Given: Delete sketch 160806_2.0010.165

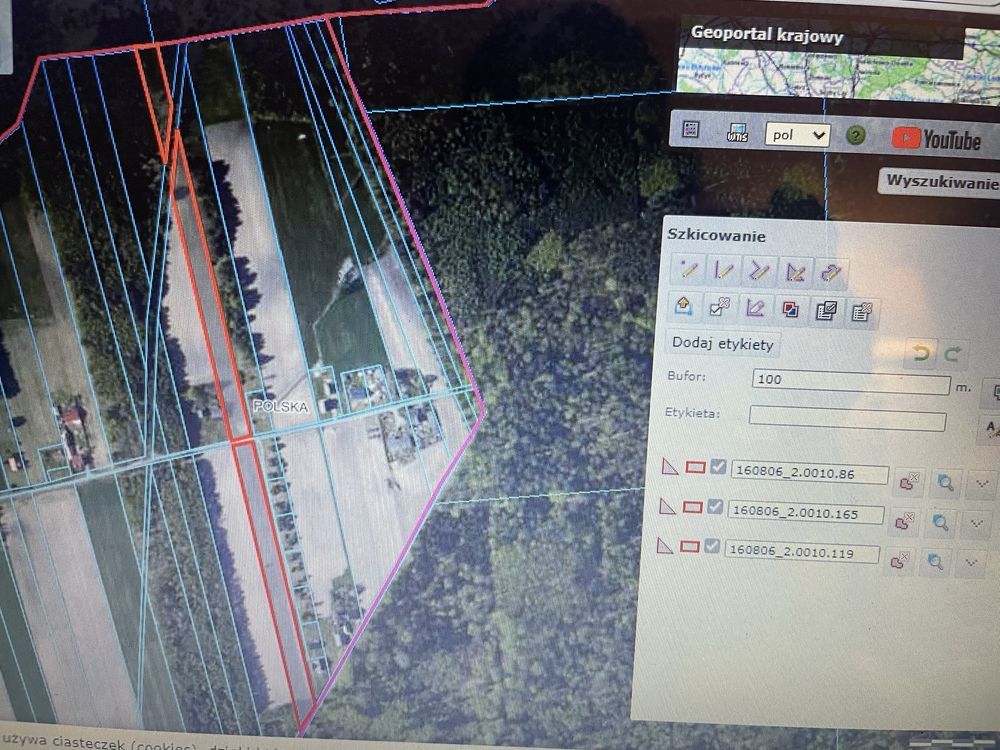Looking at the screenshot, I should tap(904, 521).
